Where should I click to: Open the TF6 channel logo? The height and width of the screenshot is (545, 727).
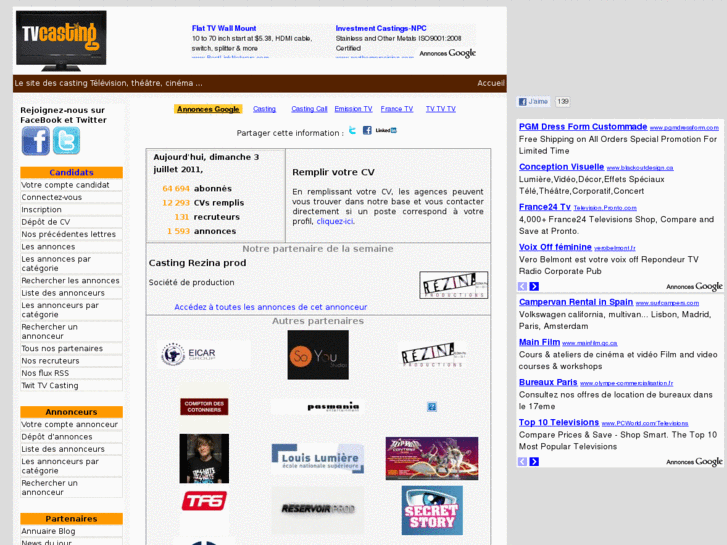click(x=204, y=501)
